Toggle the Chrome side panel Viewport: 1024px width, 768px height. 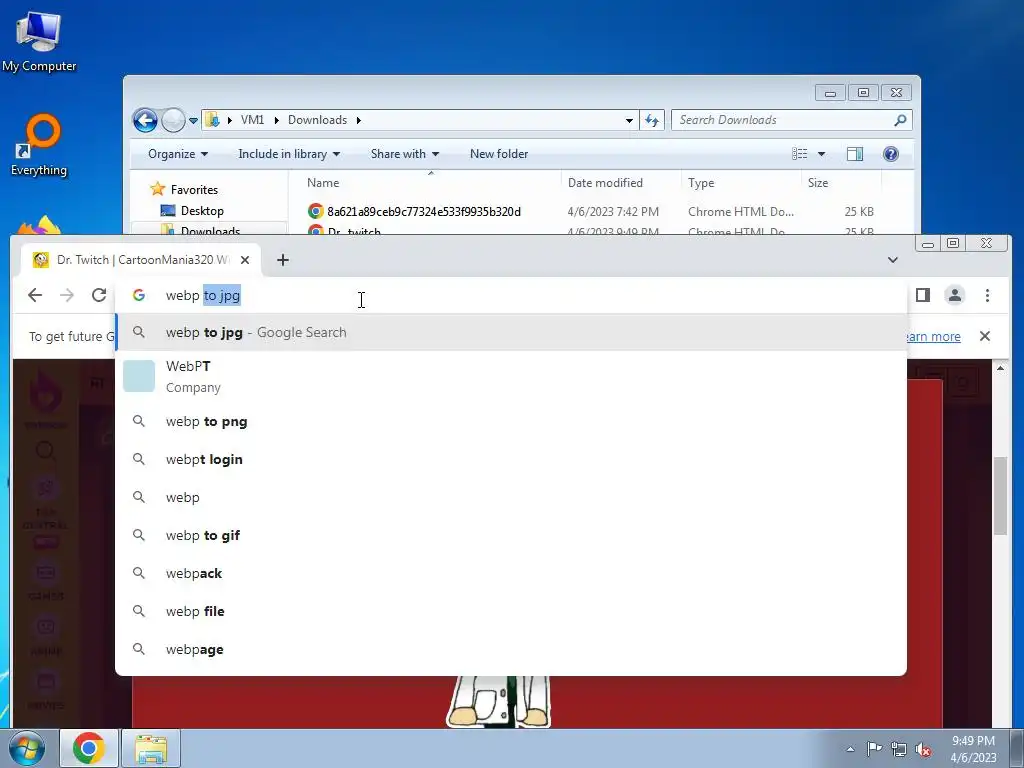coord(923,295)
